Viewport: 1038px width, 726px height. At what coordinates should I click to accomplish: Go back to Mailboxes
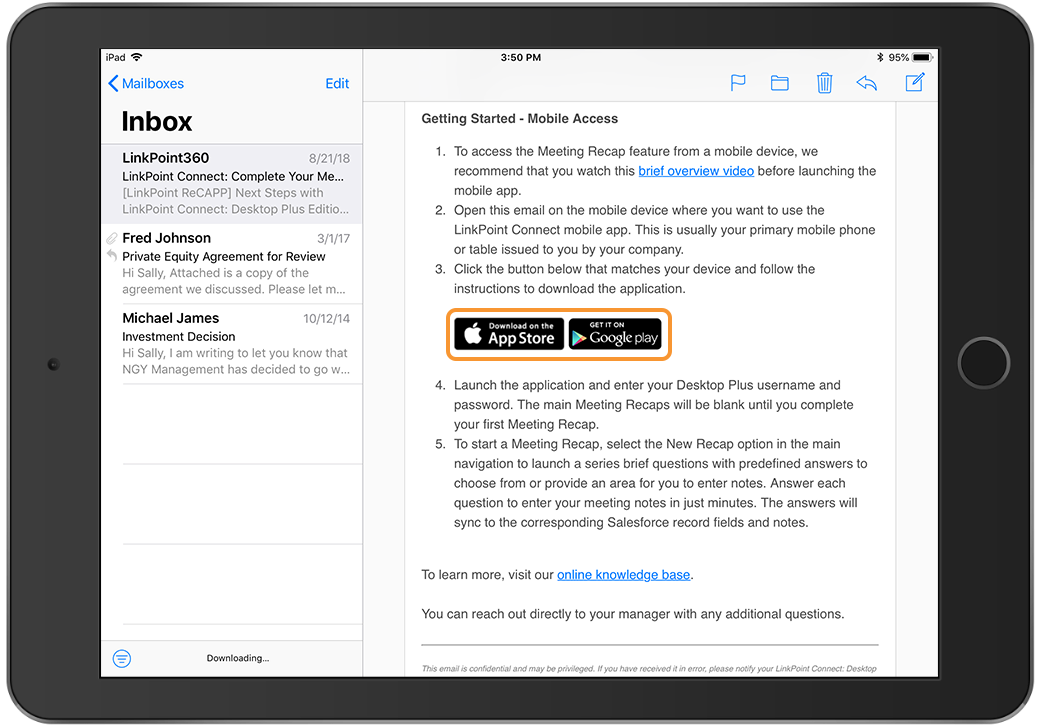(x=146, y=84)
